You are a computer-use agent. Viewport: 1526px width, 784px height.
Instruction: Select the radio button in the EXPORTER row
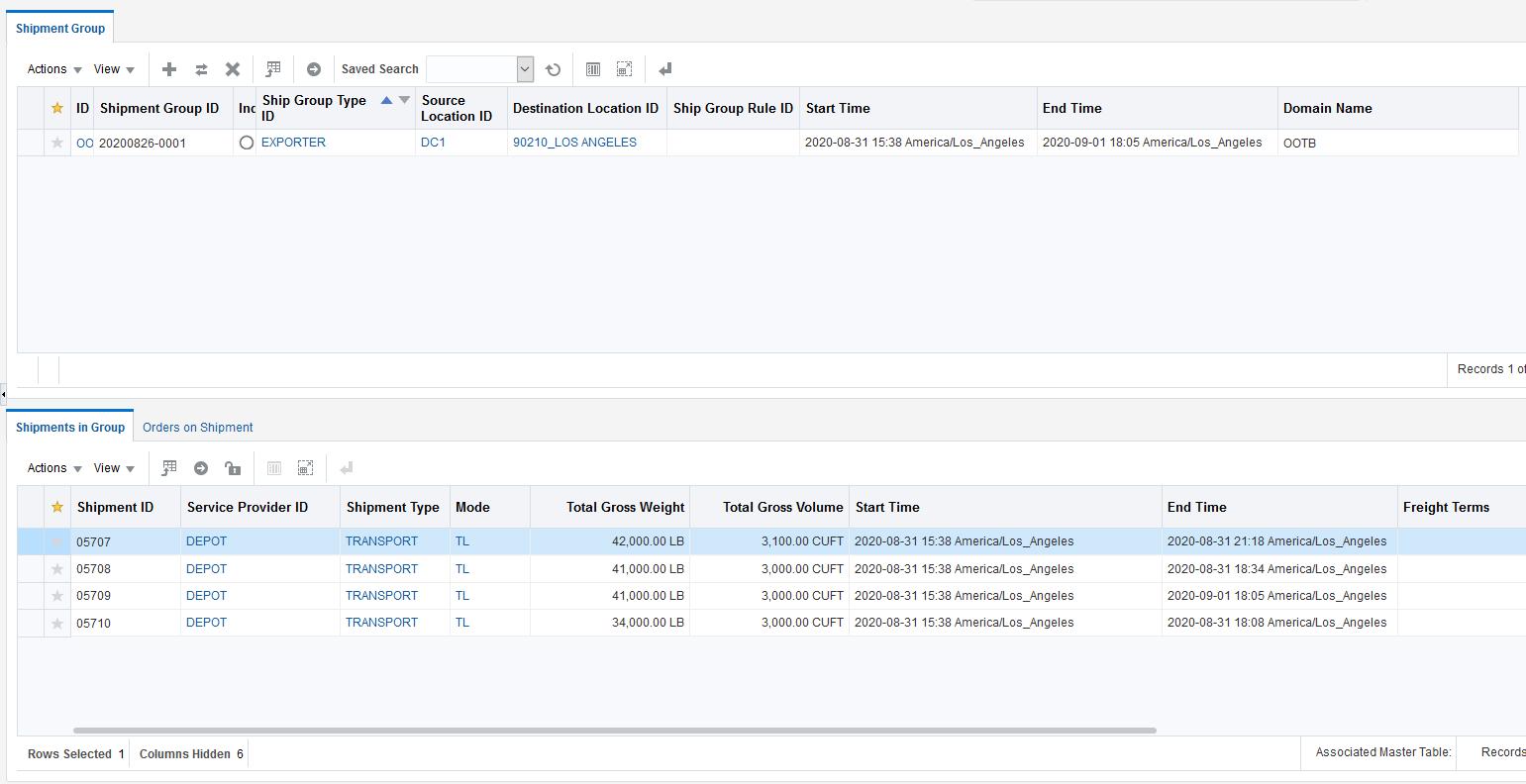pos(247,143)
